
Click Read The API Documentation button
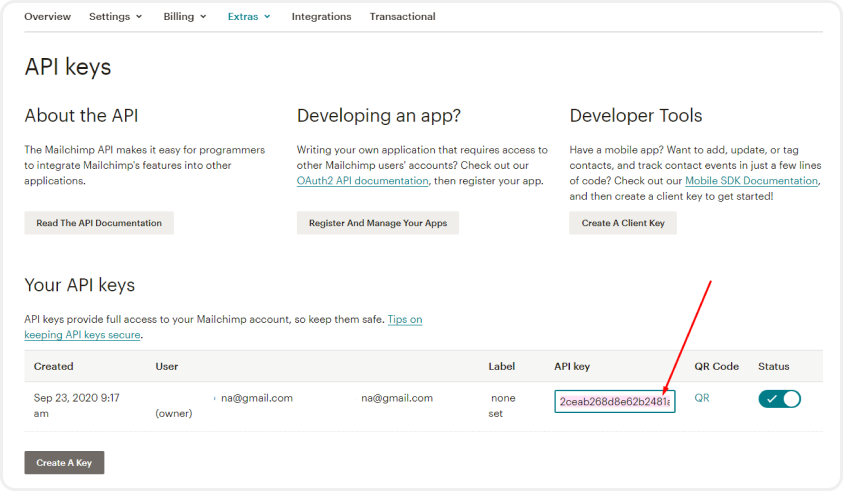99,223
